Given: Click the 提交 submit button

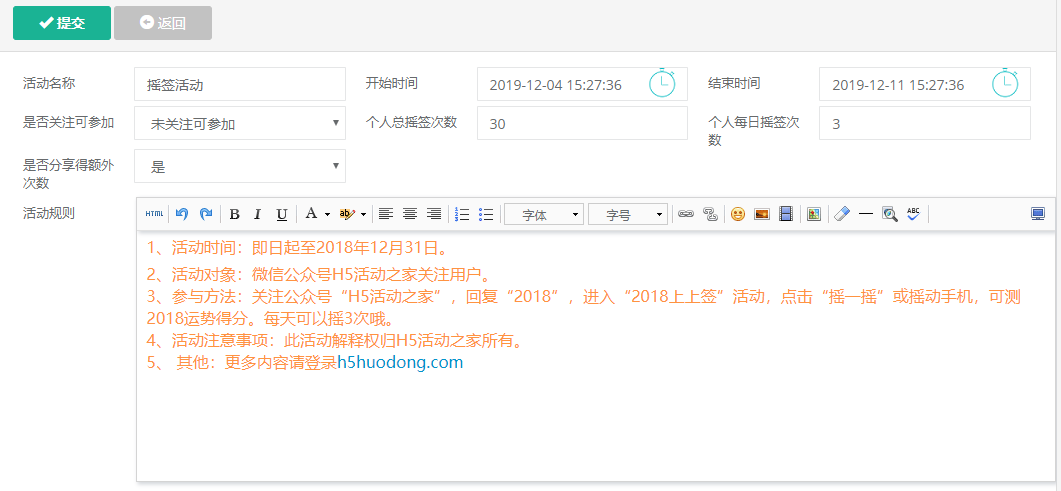Looking at the screenshot, I should [62, 23].
